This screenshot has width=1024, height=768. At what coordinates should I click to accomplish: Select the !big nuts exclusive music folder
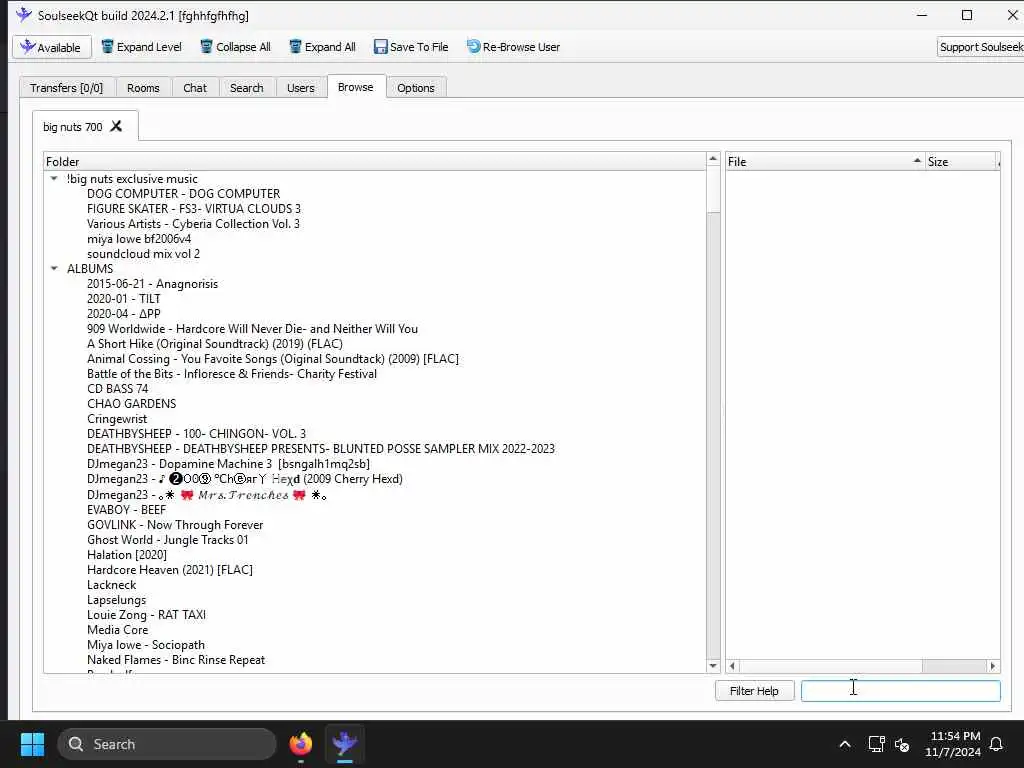point(132,179)
